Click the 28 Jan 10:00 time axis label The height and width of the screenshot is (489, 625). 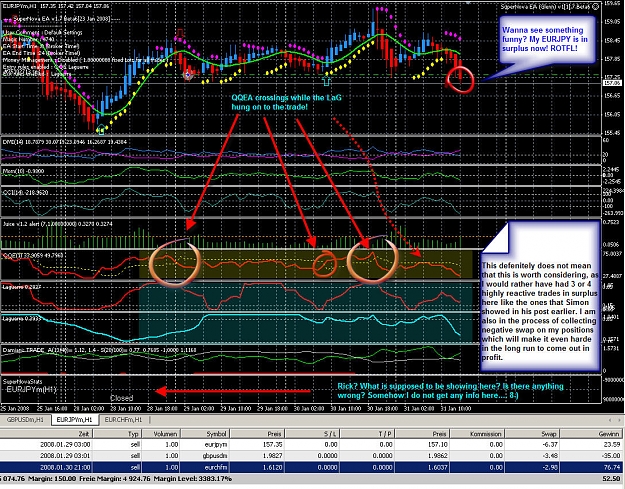click(124, 408)
